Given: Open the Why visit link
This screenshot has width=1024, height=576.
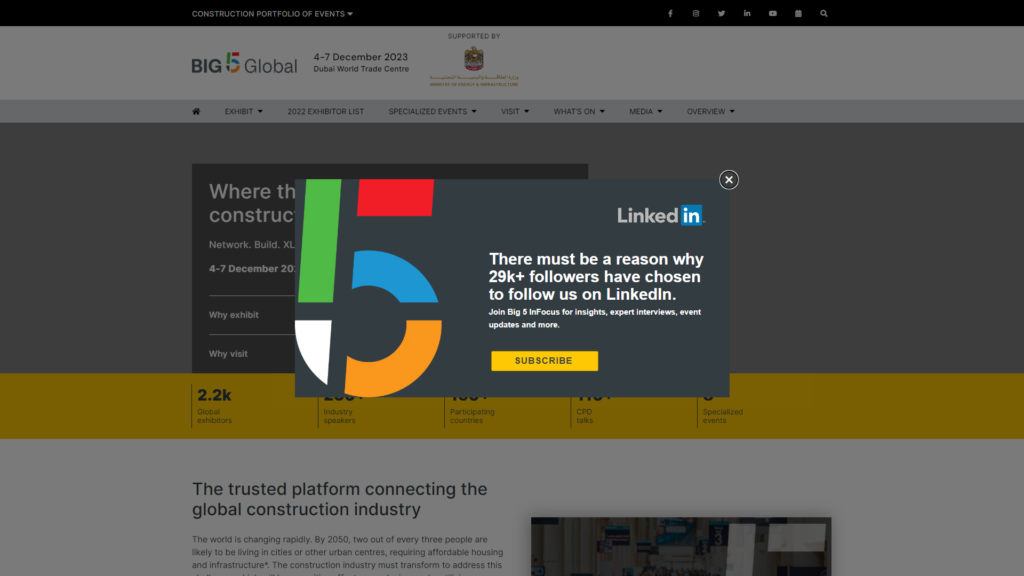Looking at the screenshot, I should [x=228, y=354].
